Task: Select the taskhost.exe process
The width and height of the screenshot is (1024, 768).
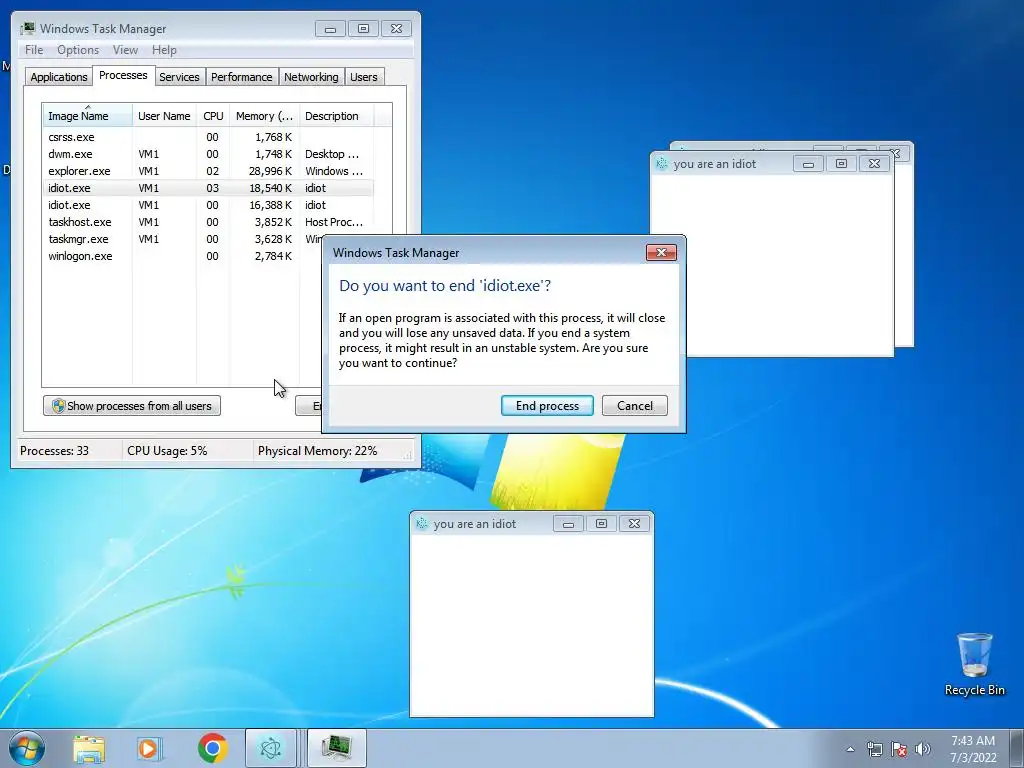Action: pyautogui.click(x=208, y=222)
